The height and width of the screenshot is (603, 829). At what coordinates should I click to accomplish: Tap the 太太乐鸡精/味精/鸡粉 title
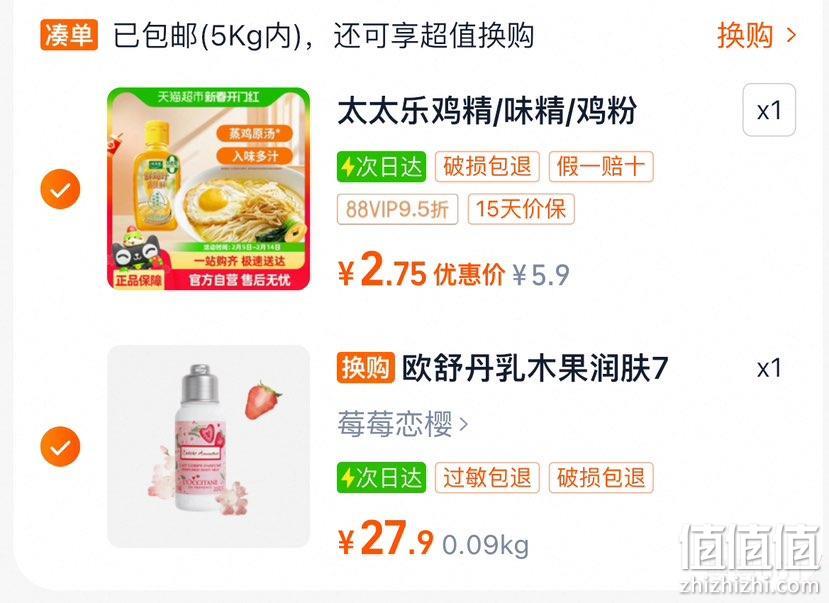tap(486, 111)
